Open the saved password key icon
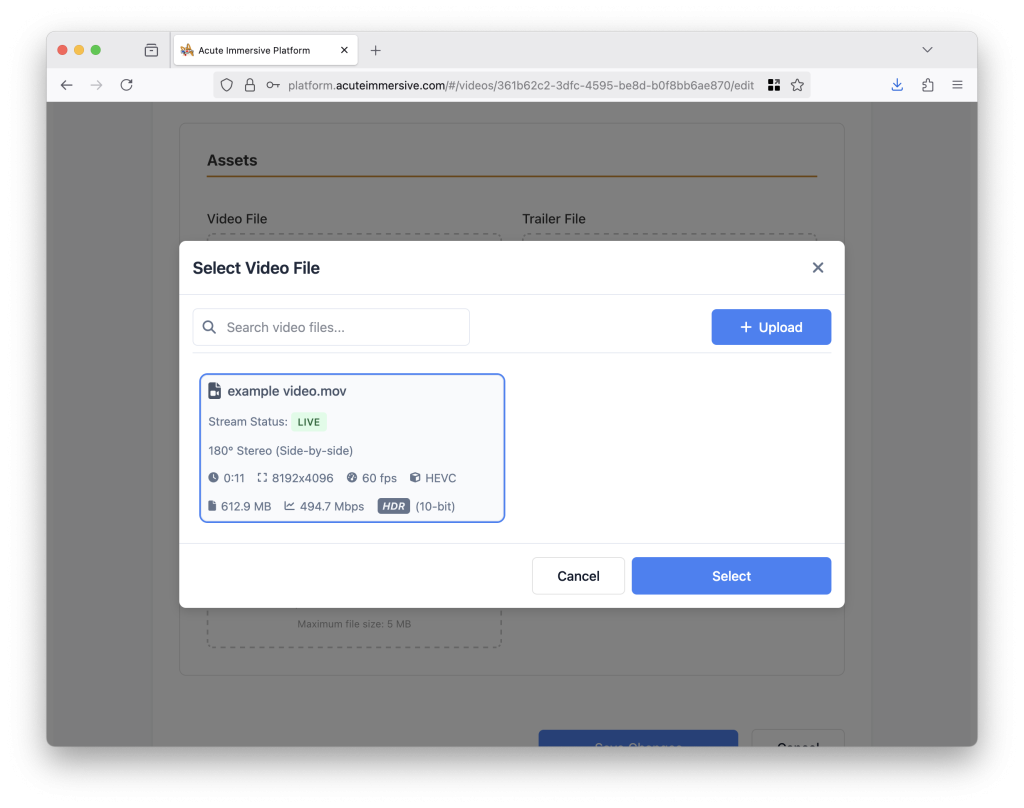1024x808 pixels. click(x=273, y=85)
